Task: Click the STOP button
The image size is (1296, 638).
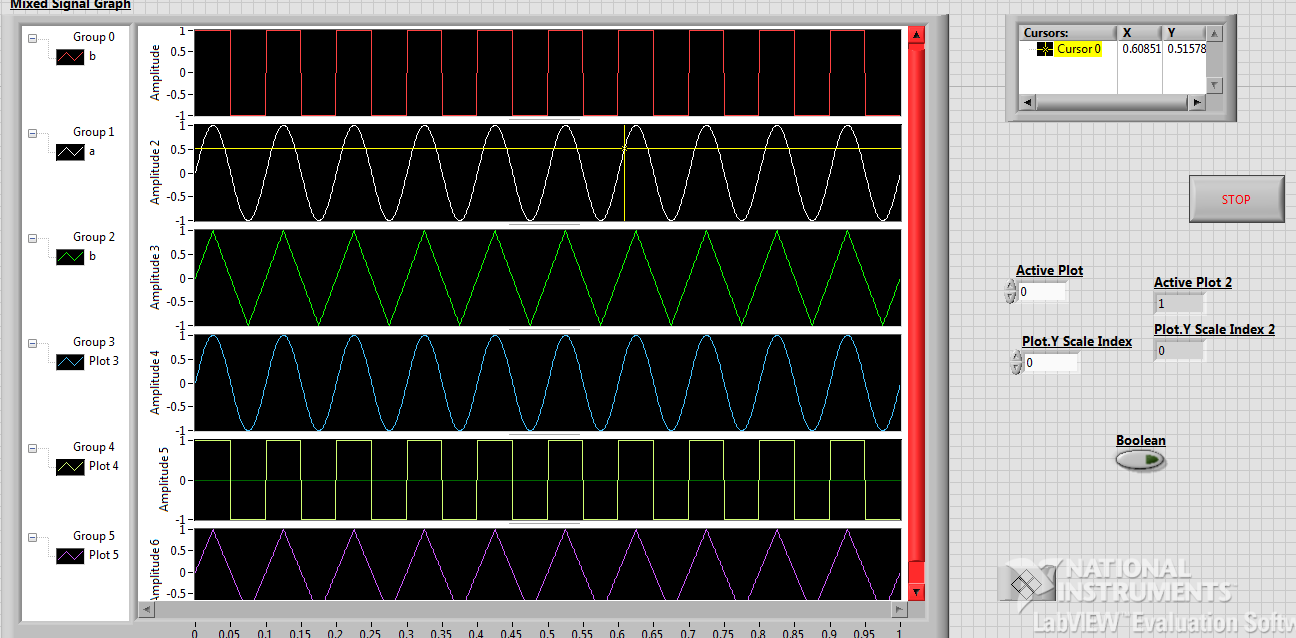Action: (x=1236, y=199)
